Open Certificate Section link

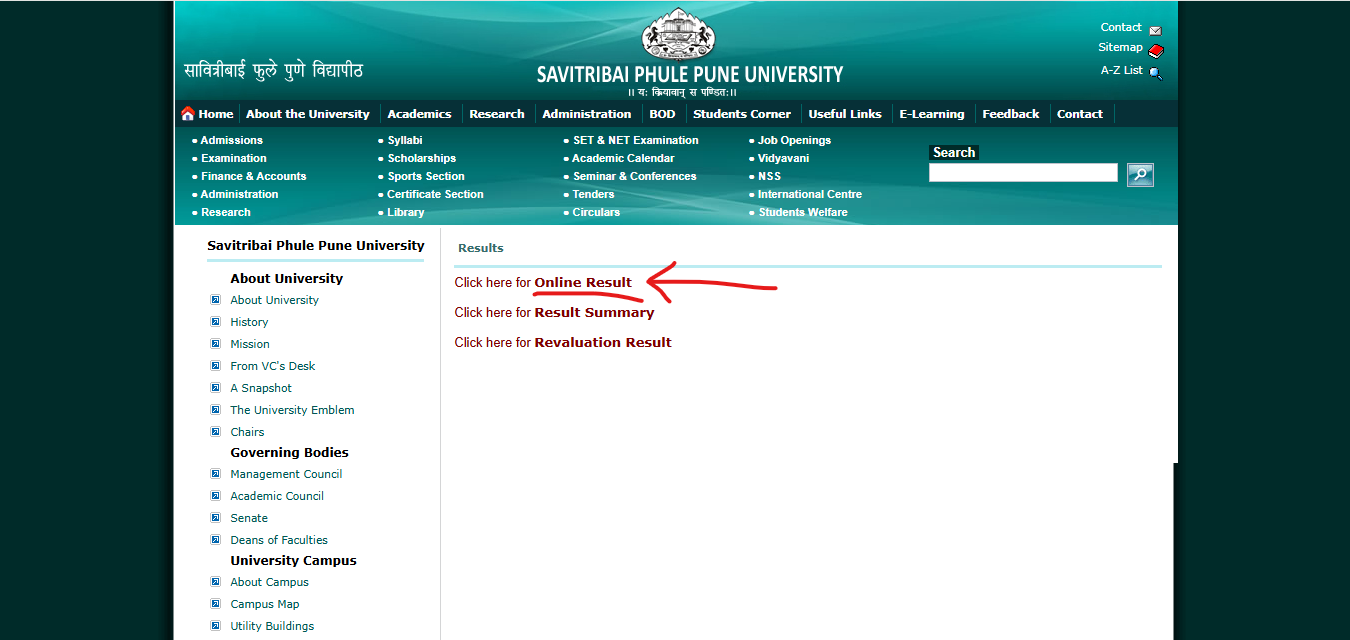(x=435, y=194)
